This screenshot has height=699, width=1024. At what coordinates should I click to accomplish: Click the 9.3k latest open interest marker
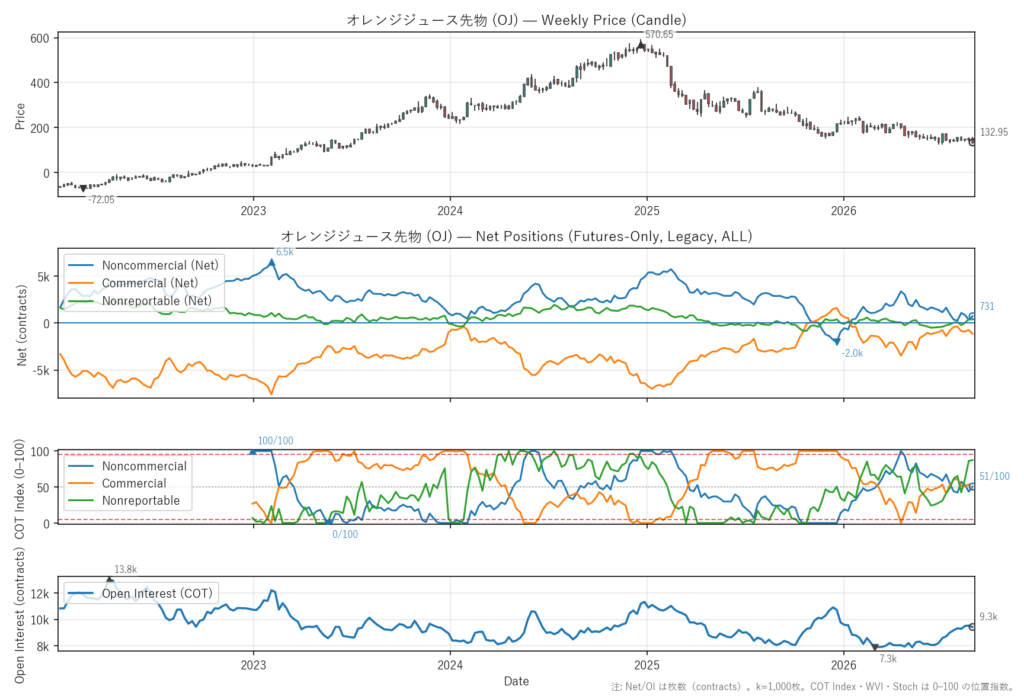pos(972,626)
